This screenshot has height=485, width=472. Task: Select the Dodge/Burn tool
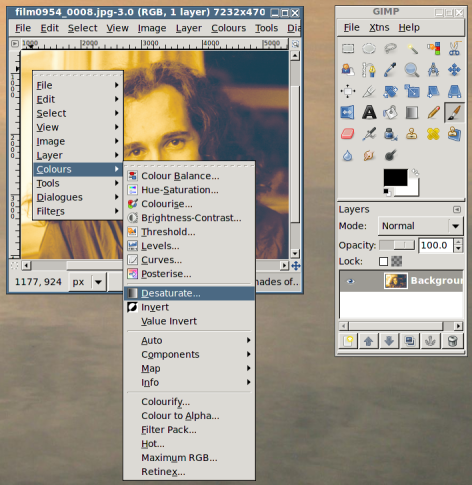[x=390, y=155]
